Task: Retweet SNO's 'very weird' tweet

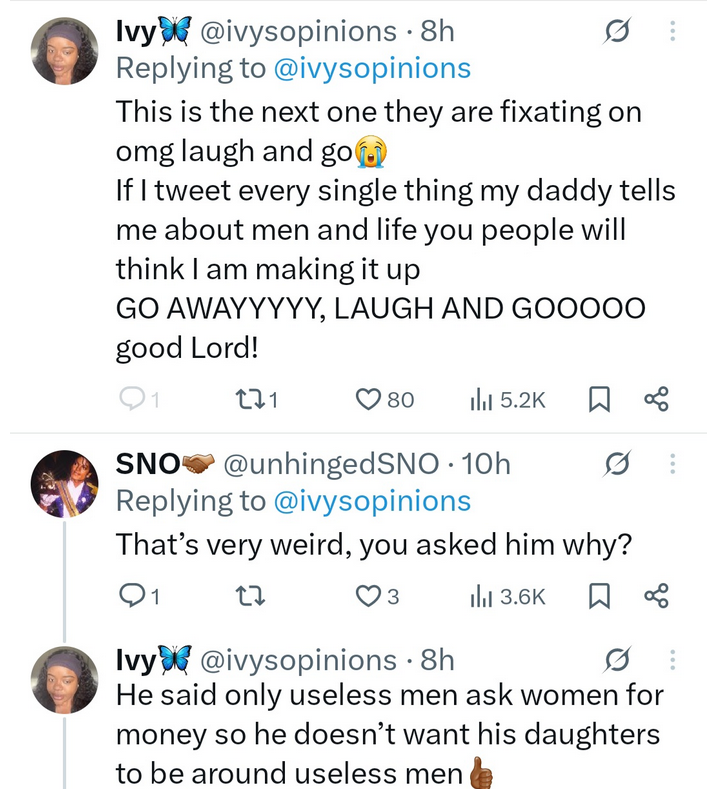Action: (244, 597)
